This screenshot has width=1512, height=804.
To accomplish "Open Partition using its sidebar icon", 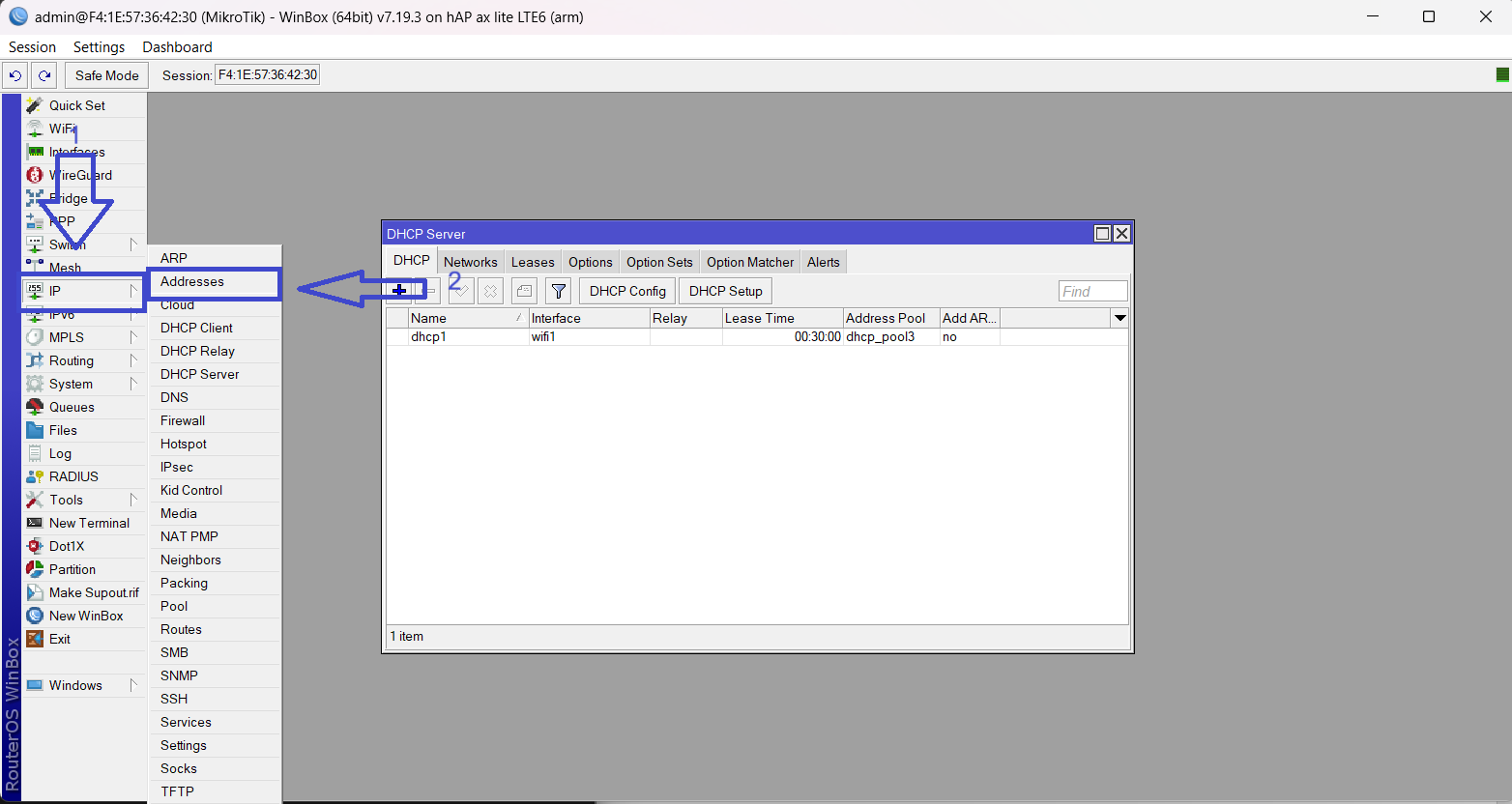I will coord(35,569).
